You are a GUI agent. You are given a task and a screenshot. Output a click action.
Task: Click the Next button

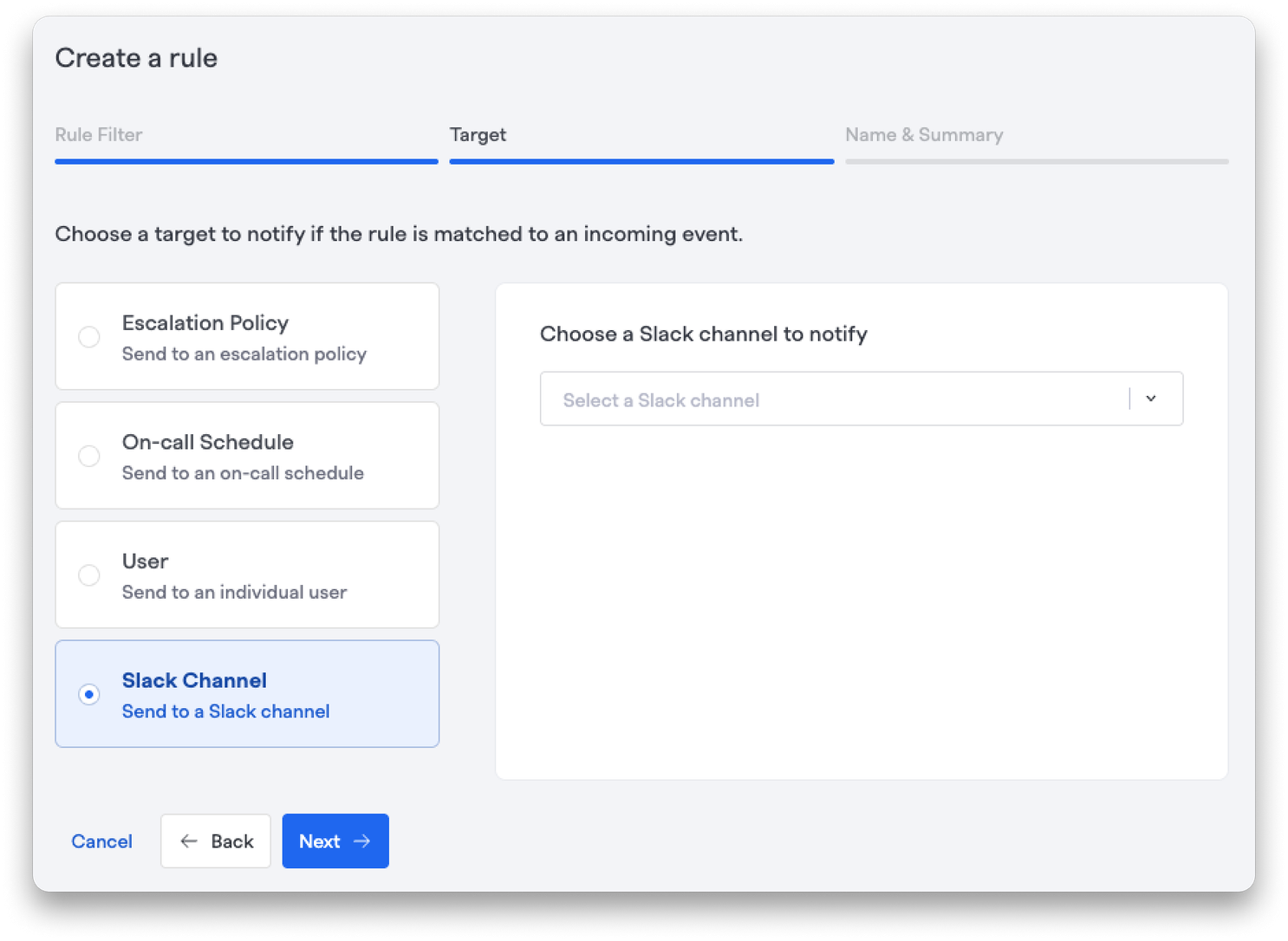pos(335,841)
